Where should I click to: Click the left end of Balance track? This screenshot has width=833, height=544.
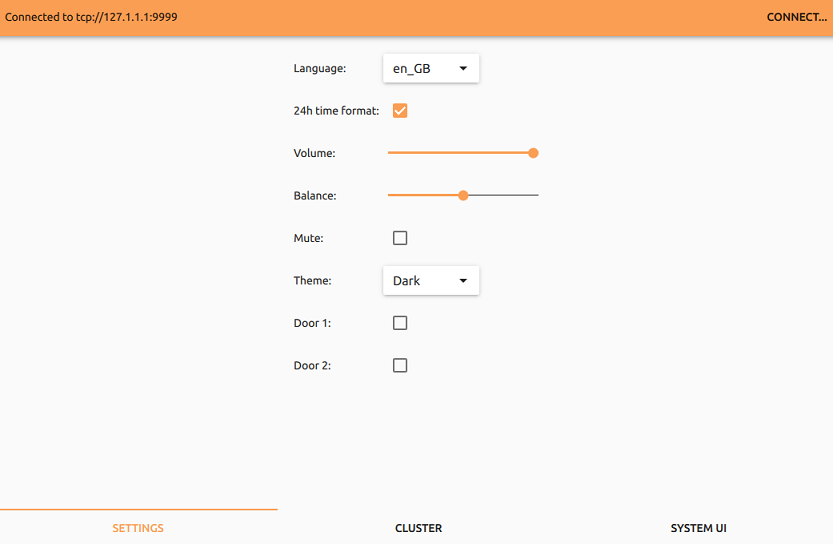tap(390, 196)
